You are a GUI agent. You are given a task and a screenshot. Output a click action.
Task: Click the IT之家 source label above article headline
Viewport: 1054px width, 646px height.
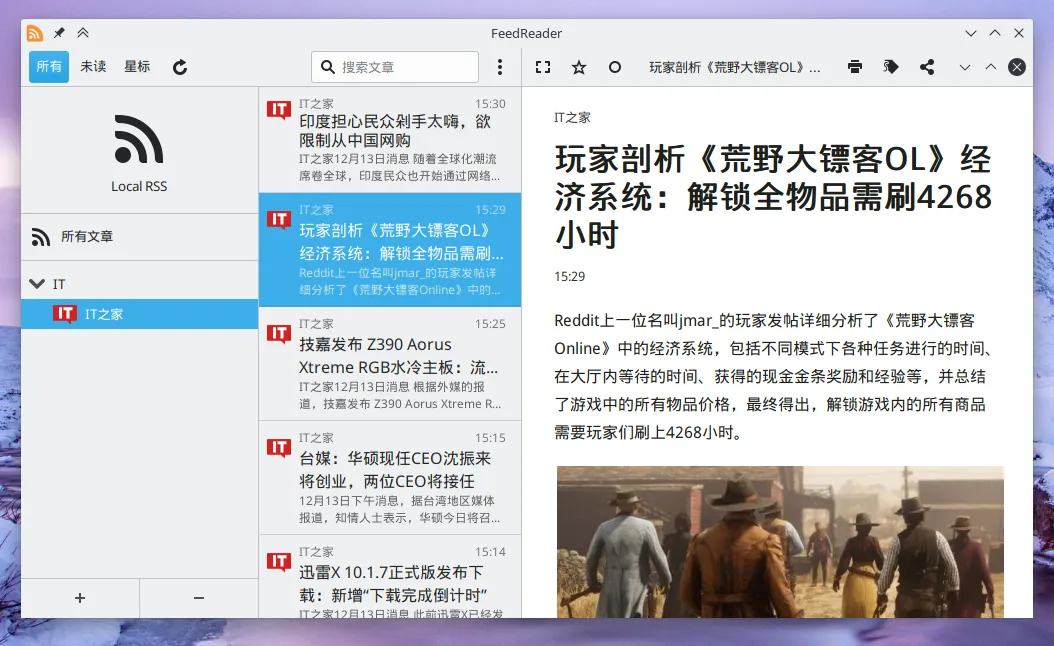(572, 118)
